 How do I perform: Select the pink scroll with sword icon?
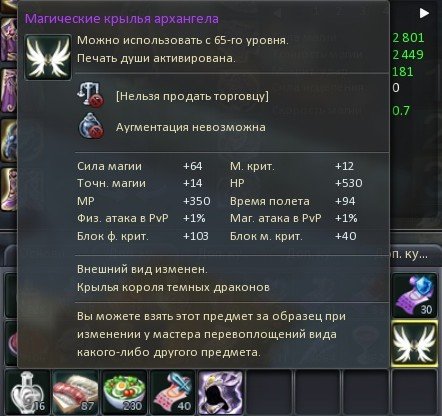coord(173,393)
